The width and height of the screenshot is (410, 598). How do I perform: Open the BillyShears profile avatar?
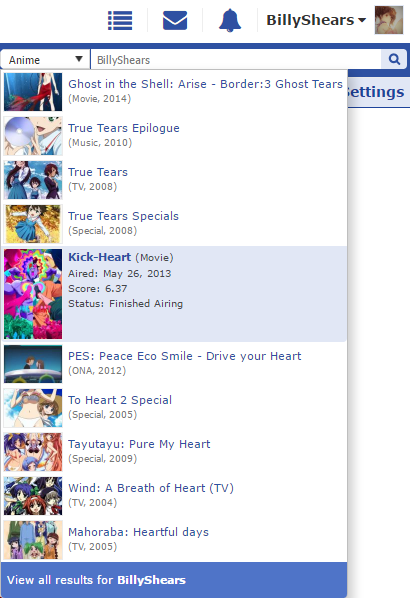point(389,20)
